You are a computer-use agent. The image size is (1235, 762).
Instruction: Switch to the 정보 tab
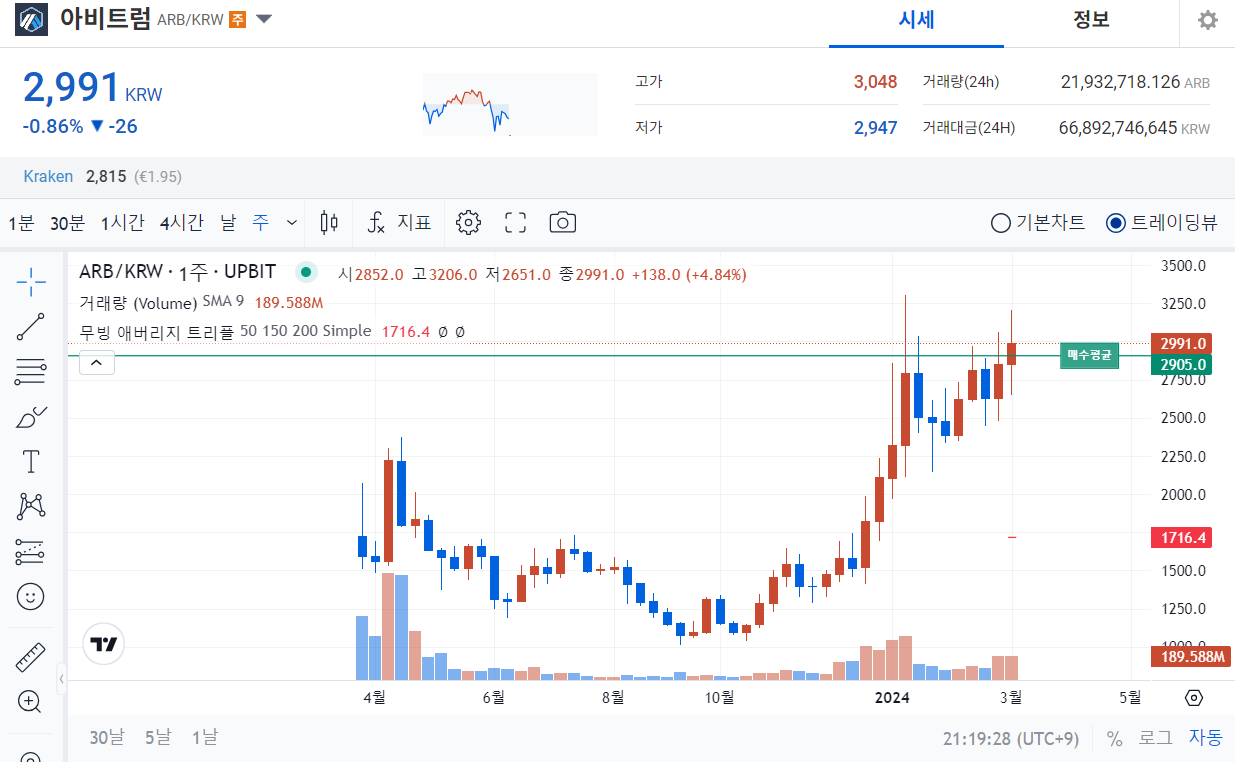(1091, 20)
